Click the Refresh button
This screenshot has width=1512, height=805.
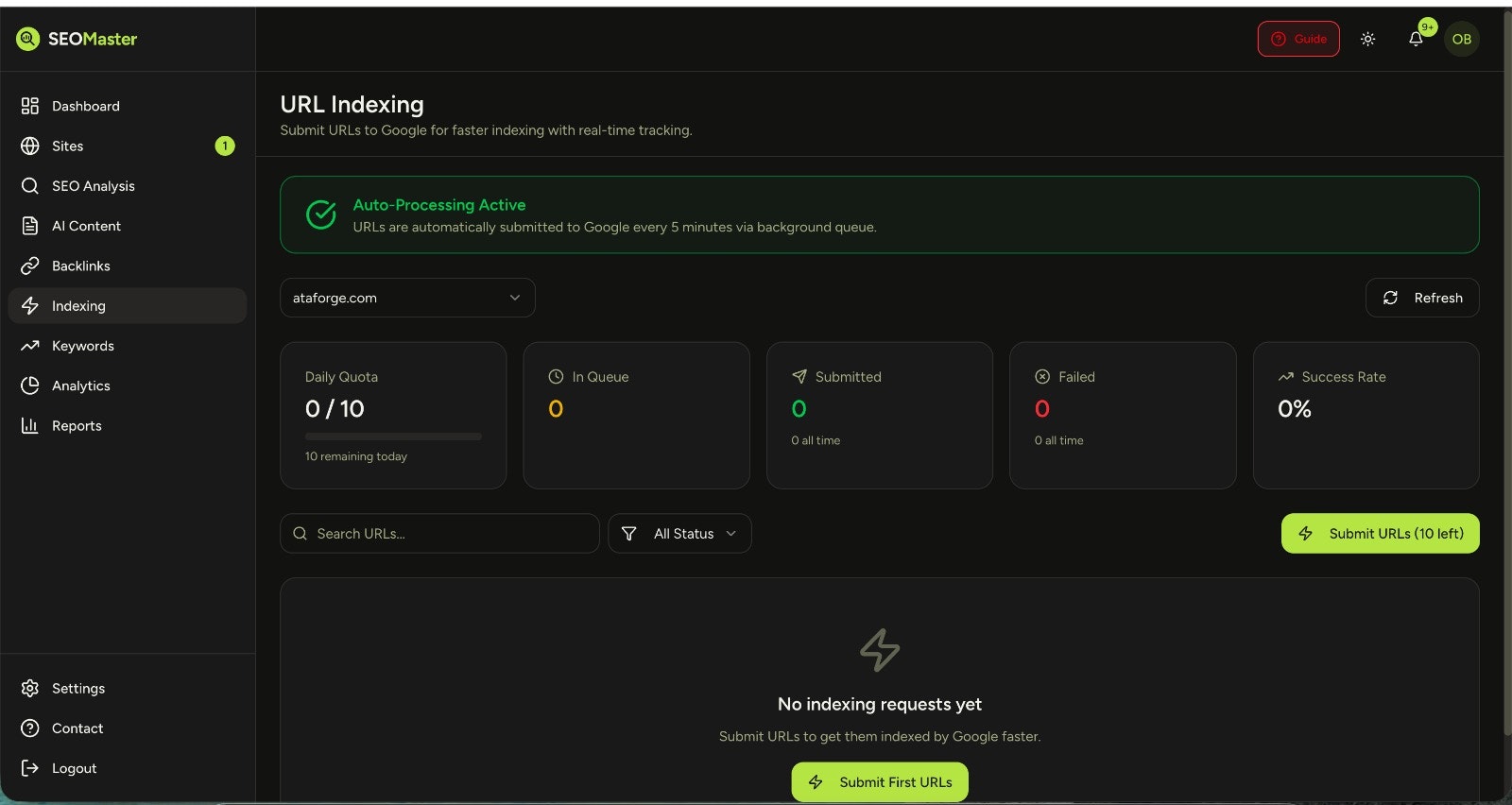pyautogui.click(x=1422, y=298)
